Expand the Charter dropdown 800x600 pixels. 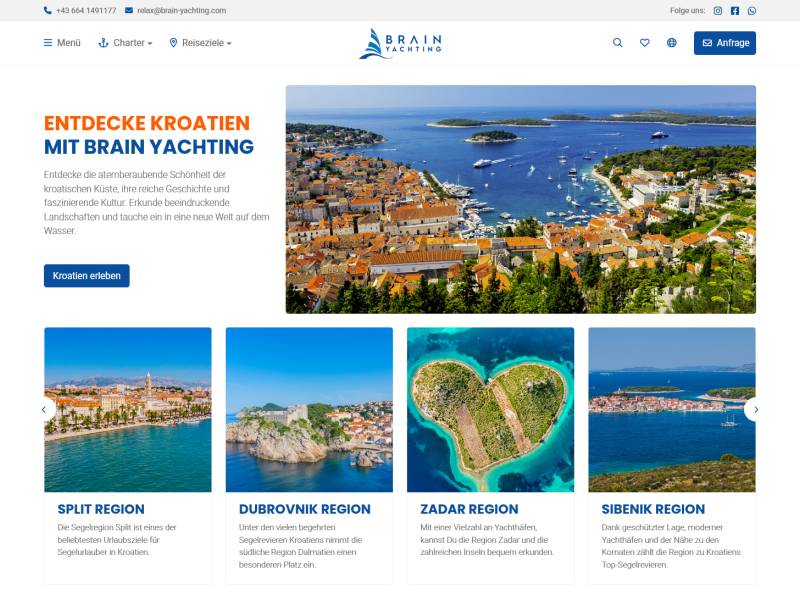[125, 43]
